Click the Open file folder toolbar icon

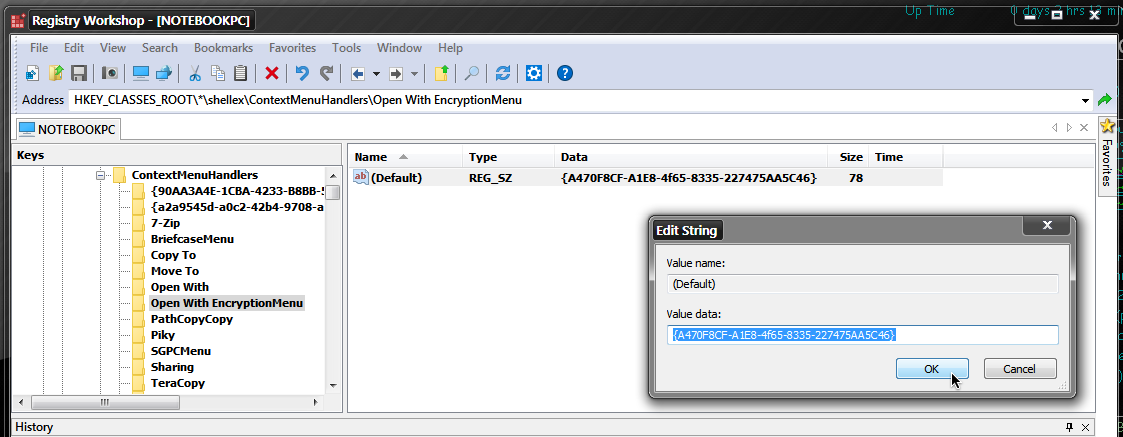pyautogui.click(x=56, y=73)
